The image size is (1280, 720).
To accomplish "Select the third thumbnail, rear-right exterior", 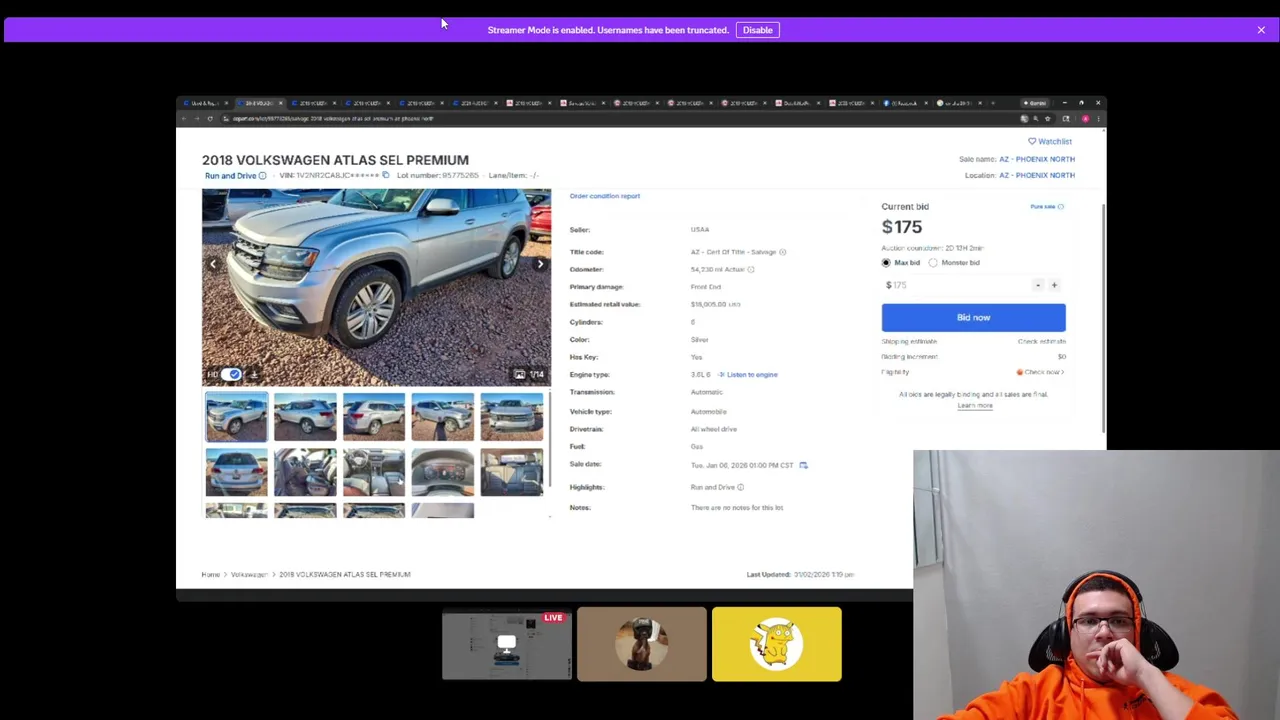I will (x=374, y=417).
